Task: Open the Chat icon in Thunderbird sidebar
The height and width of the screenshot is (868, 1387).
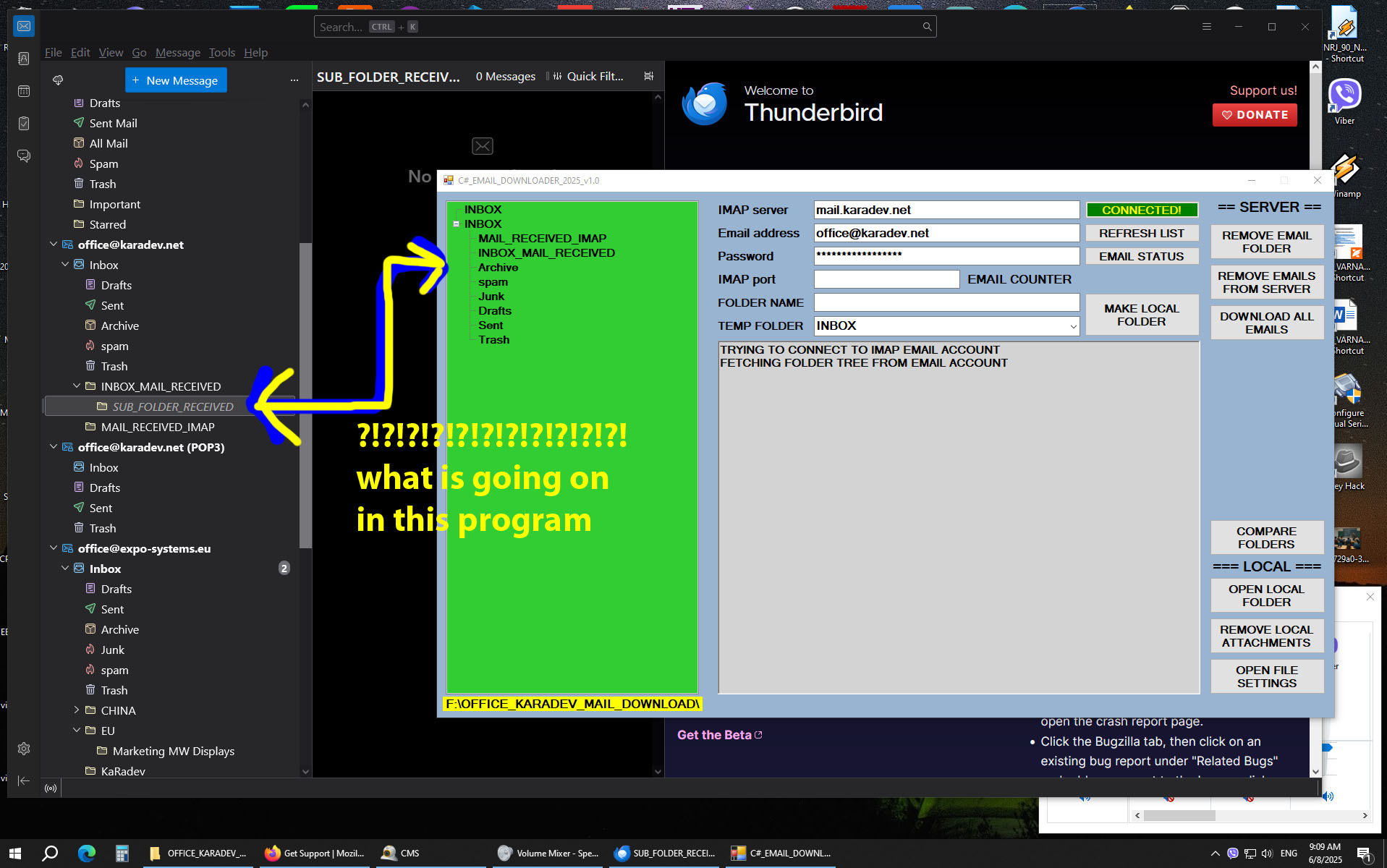Action: tap(24, 156)
